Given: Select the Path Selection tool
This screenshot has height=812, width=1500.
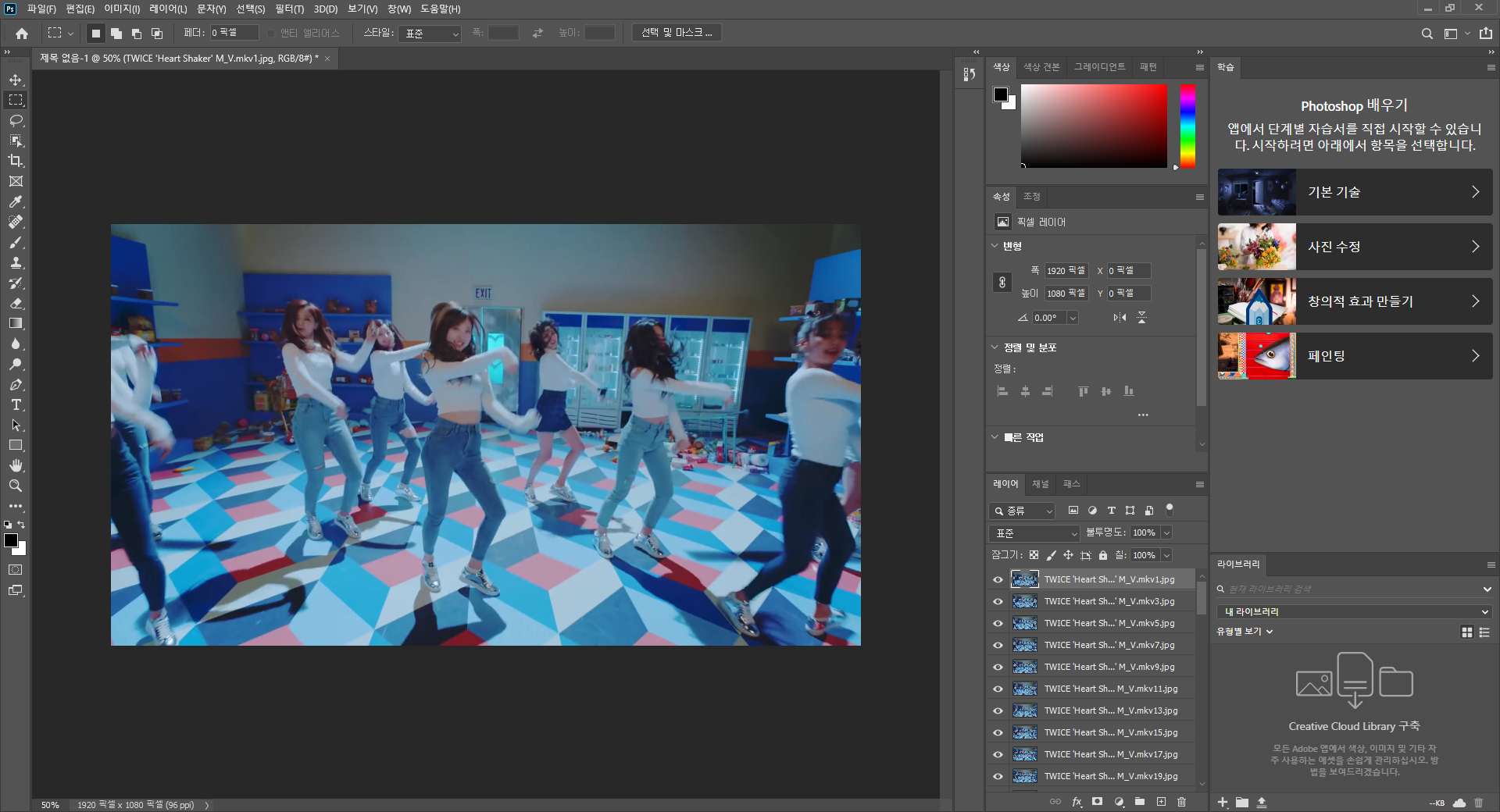Looking at the screenshot, I should click(x=16, y=425).
